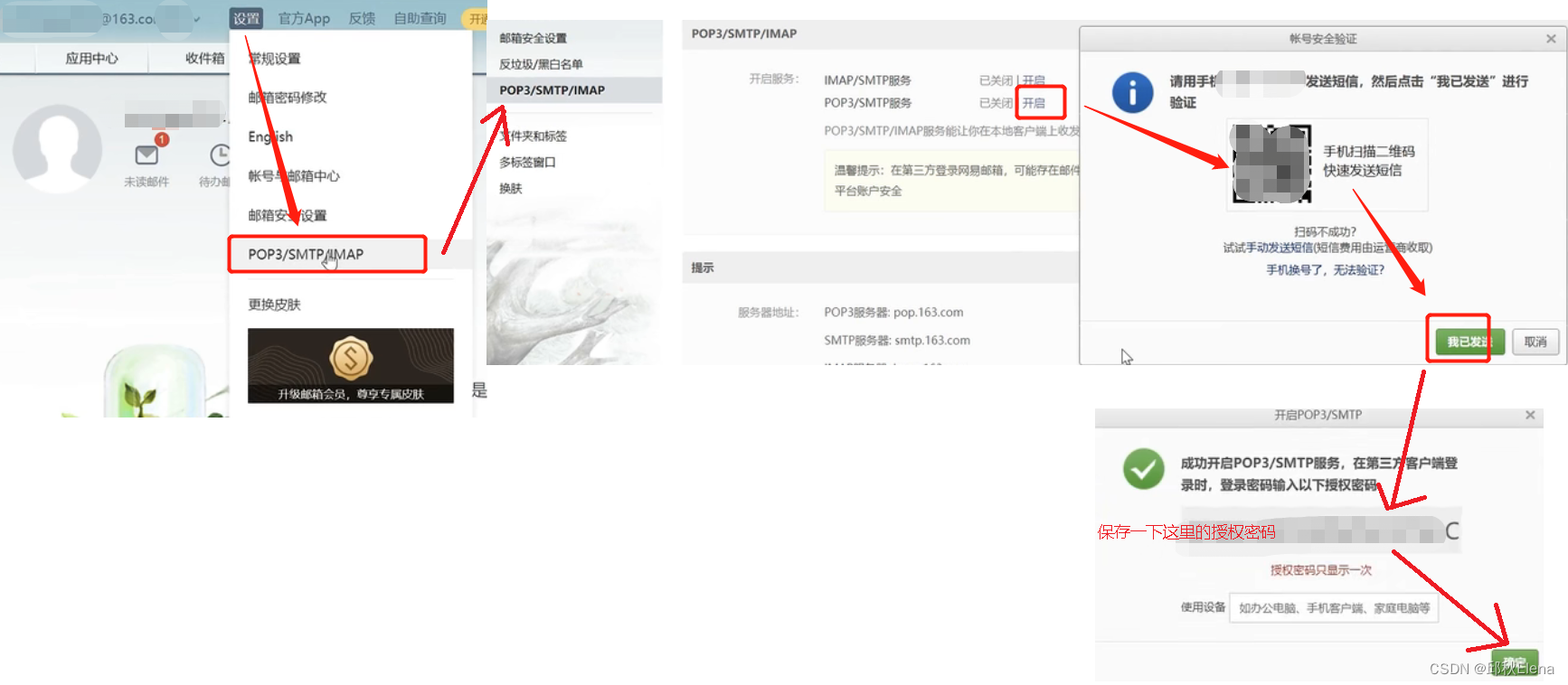Expand the account dropdown arrow beside the email address
The image size is (1568, 685).
tap(197, 19)
